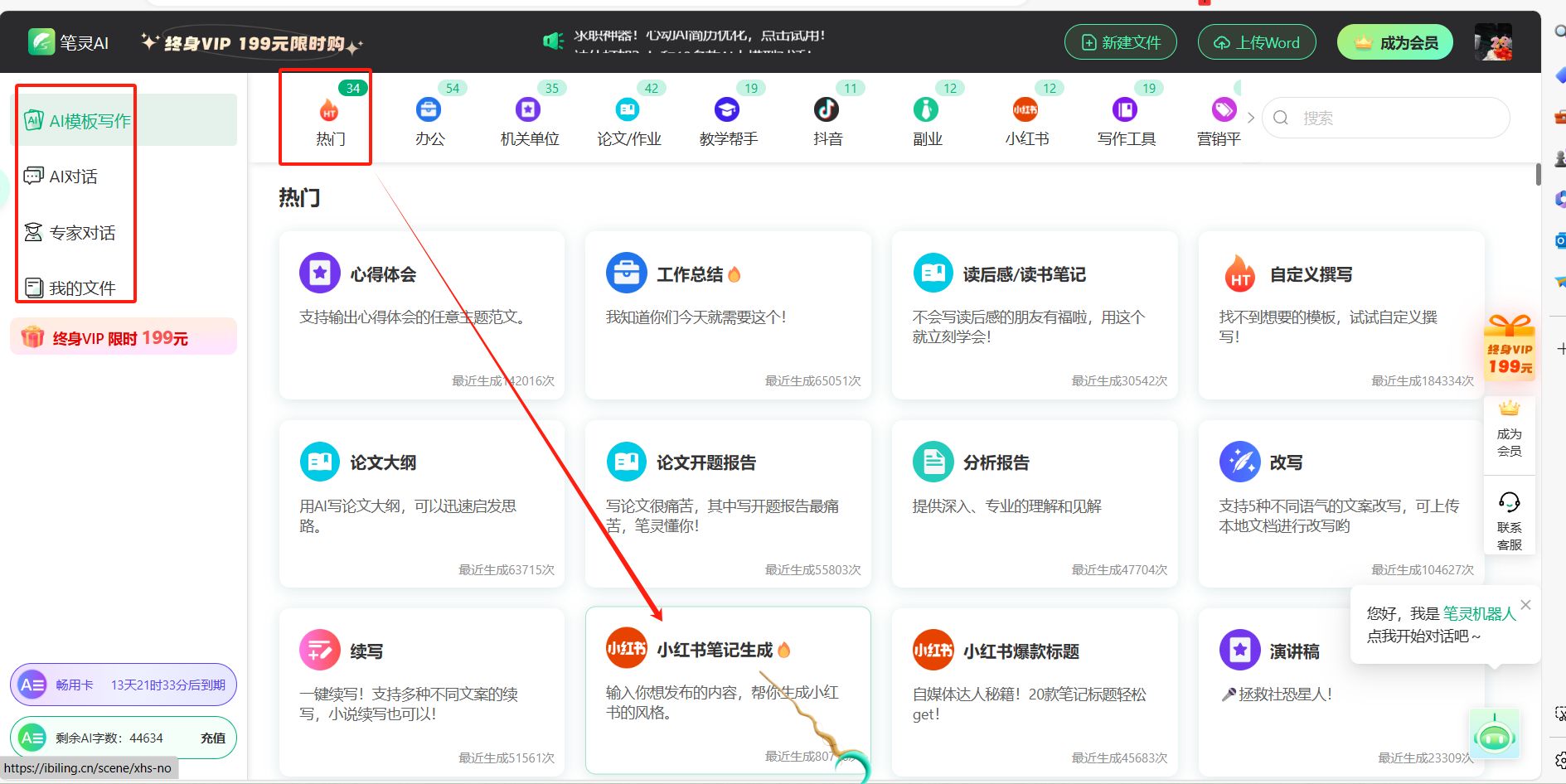The width and height of the screenshot is (1566, 784).
Task: Click description text 提供深入、专业的理解和见解
Action: 1006,506
